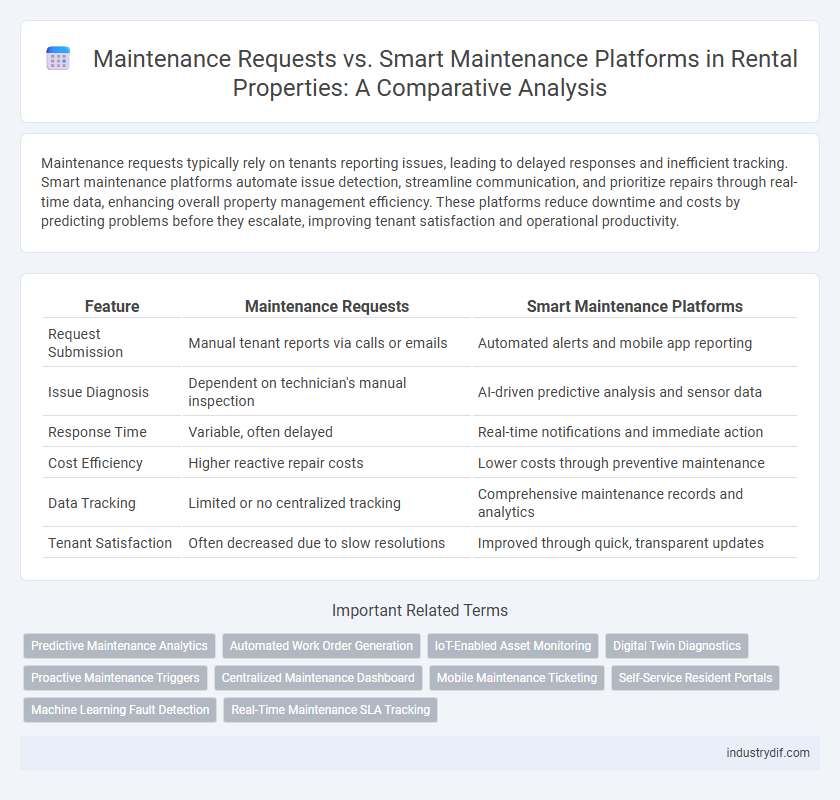Select the IoT-Enabled Asset Monitoring tag
The height and width of the screenshot is (800, 840).
pos(513,646)
